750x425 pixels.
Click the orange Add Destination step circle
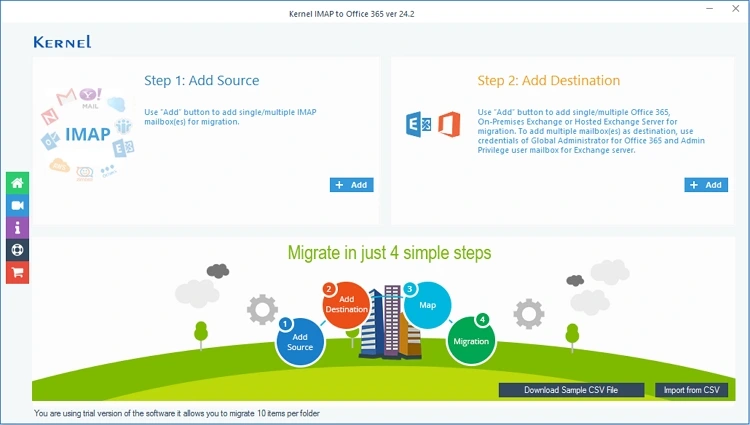[346, 305]
